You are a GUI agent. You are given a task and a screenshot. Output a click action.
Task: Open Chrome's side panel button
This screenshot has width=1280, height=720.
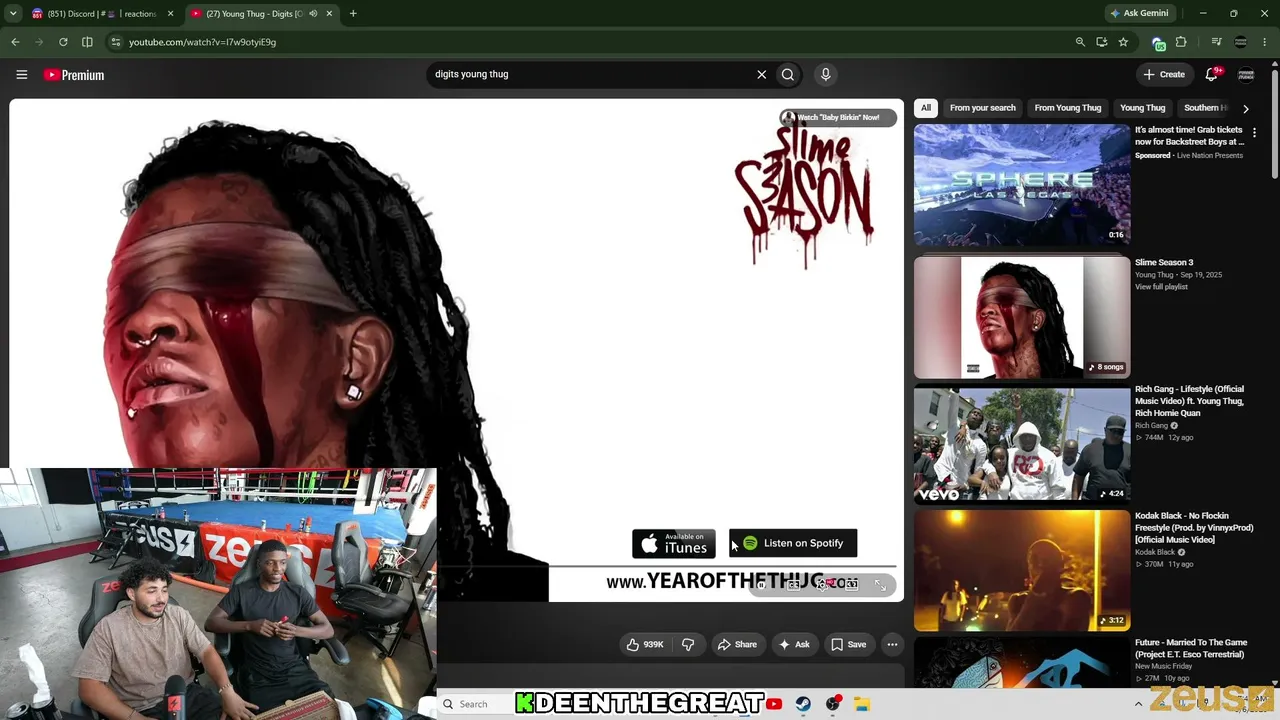point(87,42)
